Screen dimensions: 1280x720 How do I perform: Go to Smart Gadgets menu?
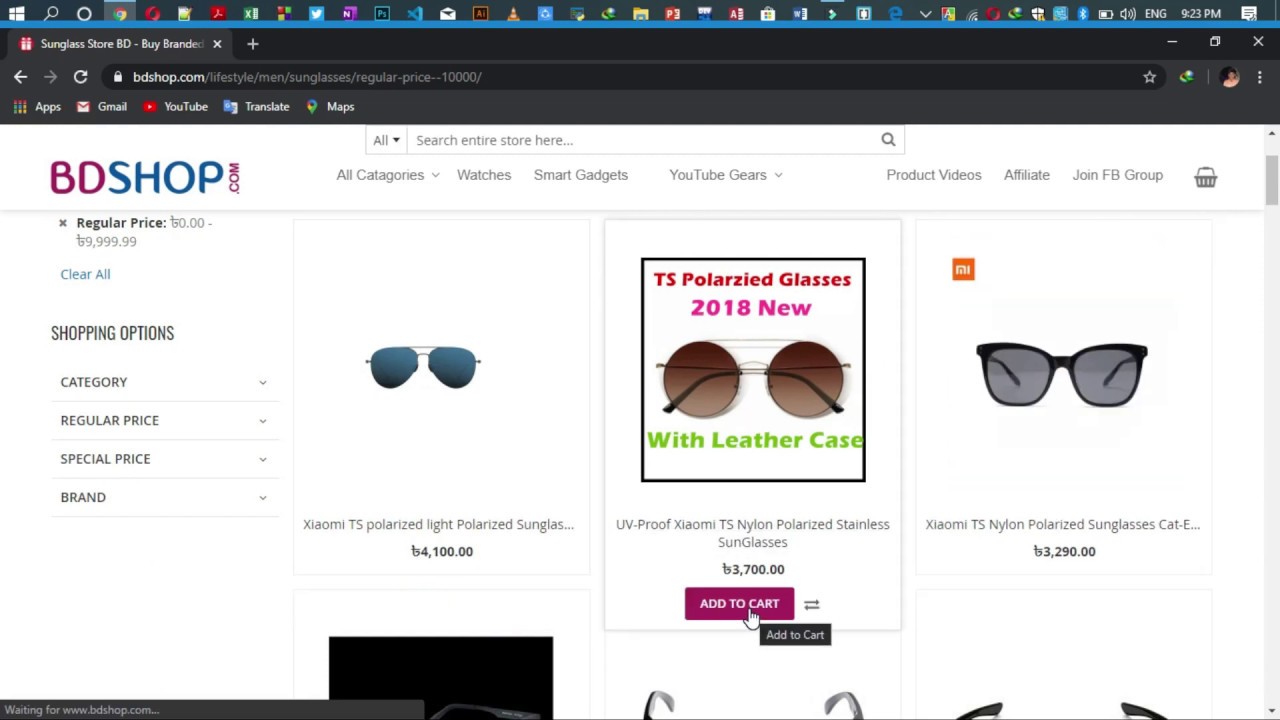point(581,175)
